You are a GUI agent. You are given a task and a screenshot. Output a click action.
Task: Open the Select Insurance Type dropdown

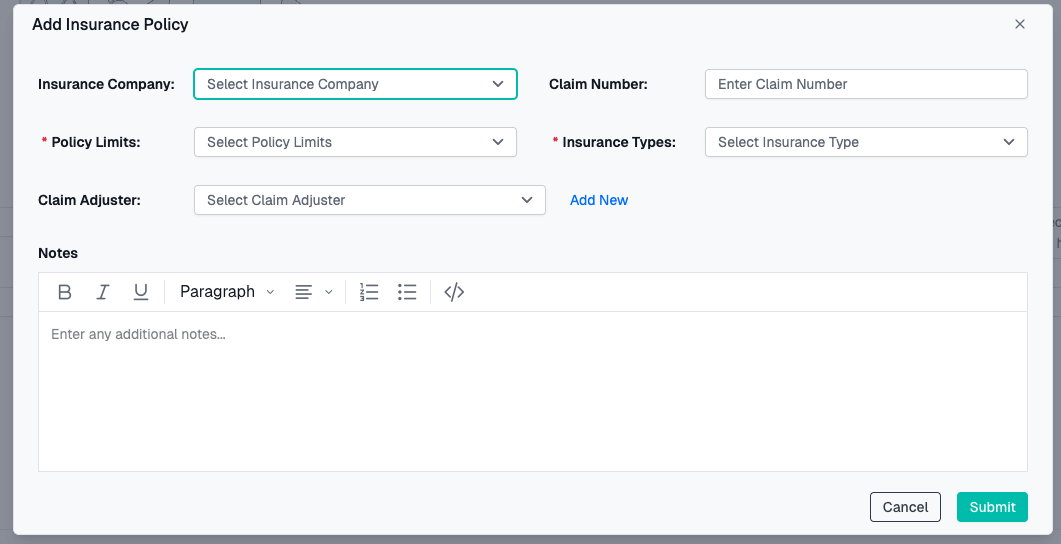(866, 142)
